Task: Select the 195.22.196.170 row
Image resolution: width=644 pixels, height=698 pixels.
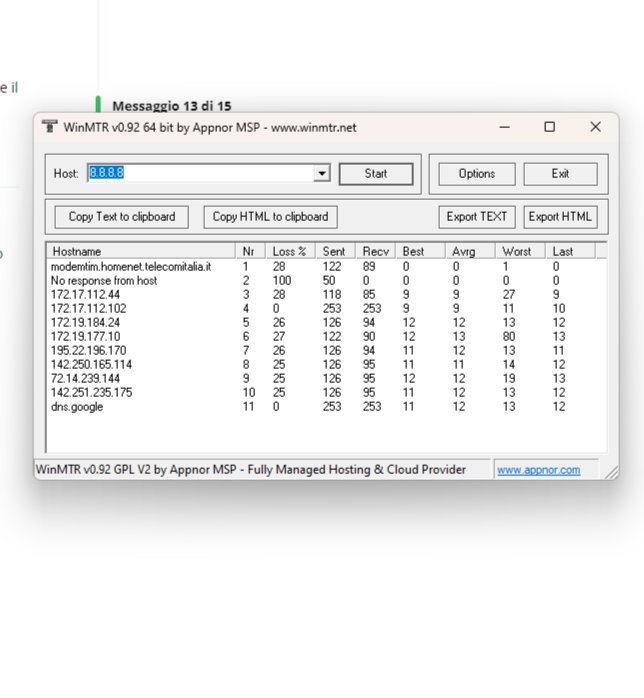Action: click(x=326, y=351)
